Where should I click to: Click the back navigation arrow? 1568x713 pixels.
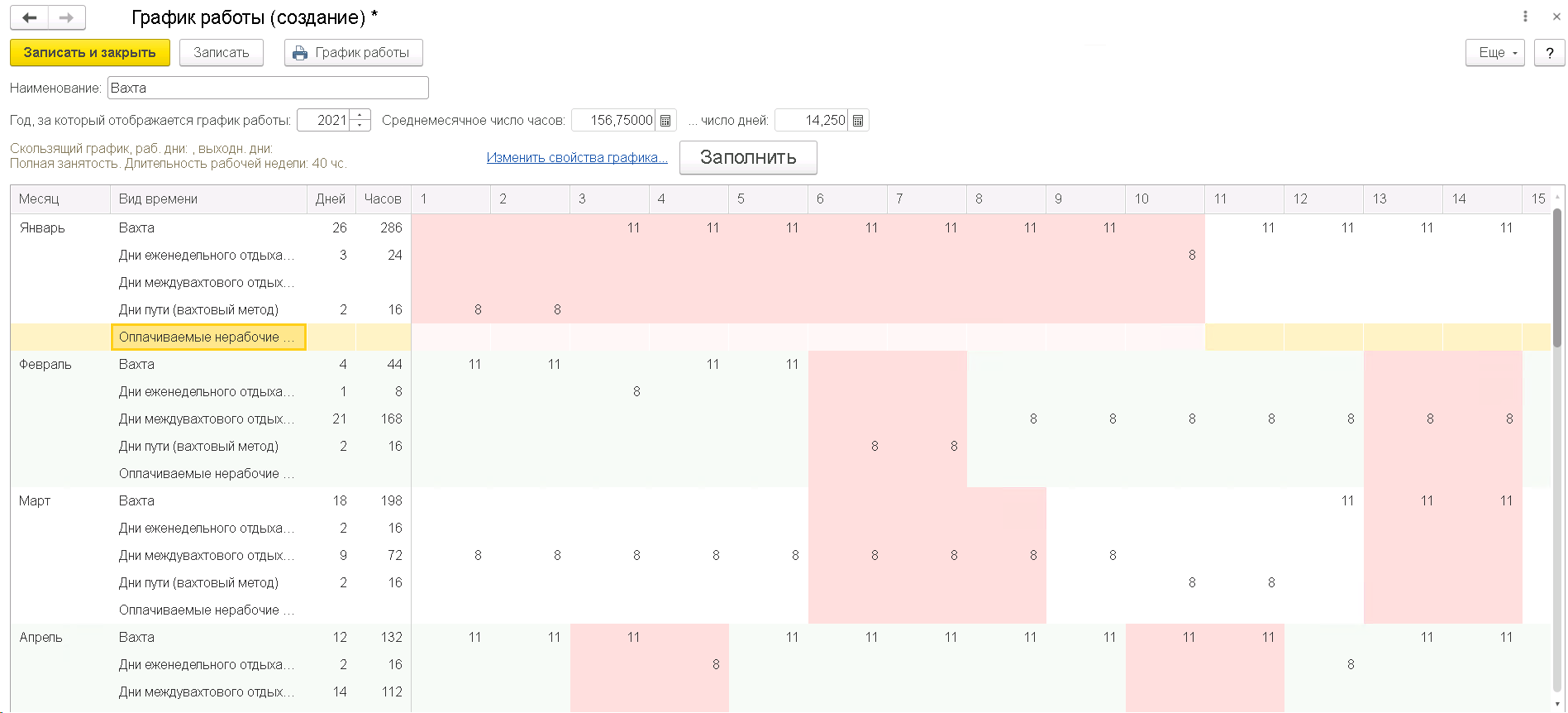tap(30, 17)
